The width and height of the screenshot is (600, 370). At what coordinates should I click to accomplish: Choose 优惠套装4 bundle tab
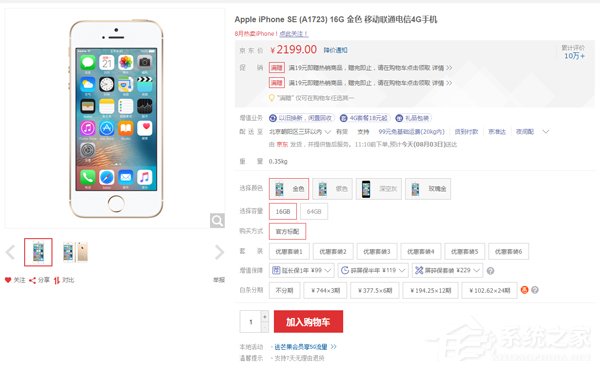[421, 251]
